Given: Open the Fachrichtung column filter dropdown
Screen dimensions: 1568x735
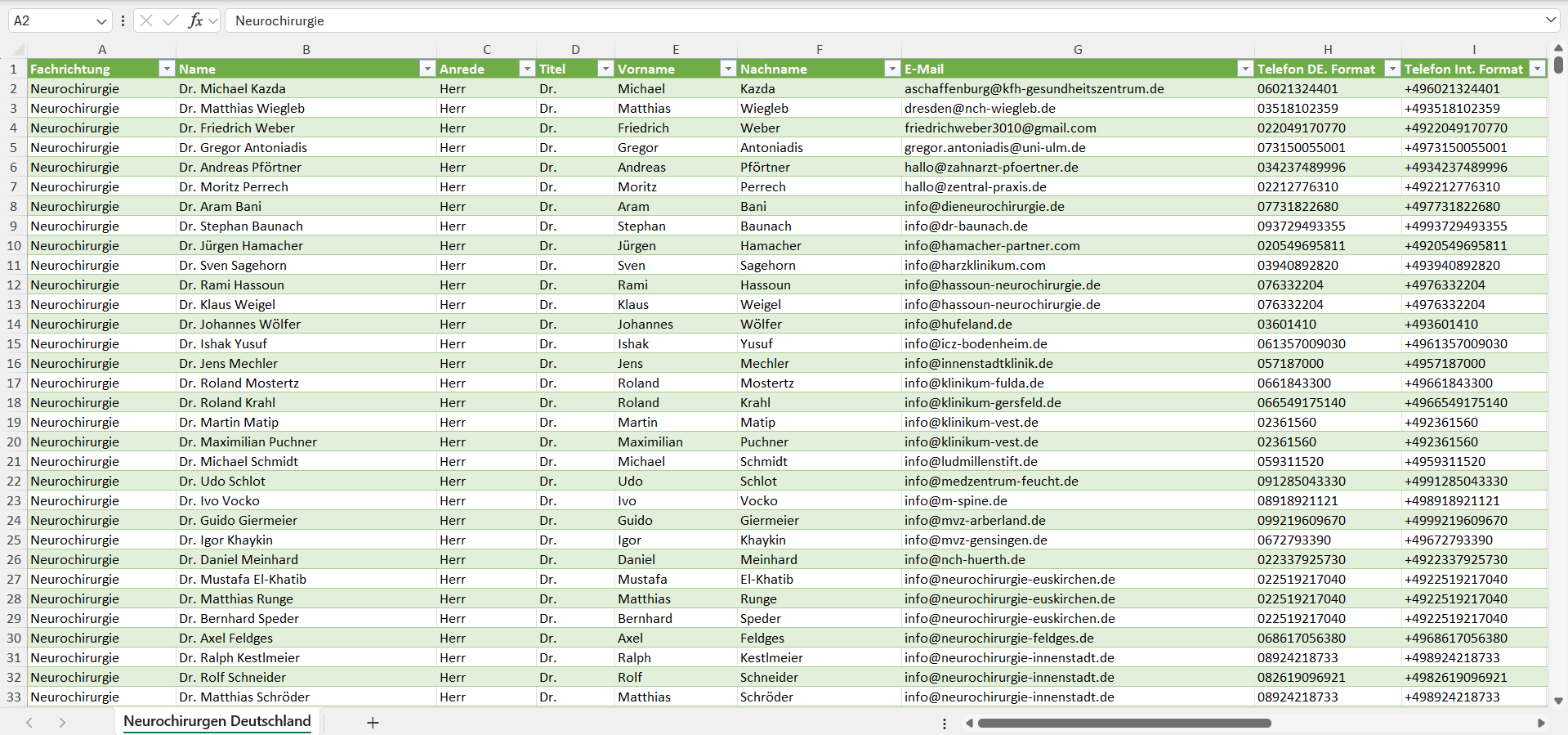Looking at the screenshot, I should (x=167, y=69).
